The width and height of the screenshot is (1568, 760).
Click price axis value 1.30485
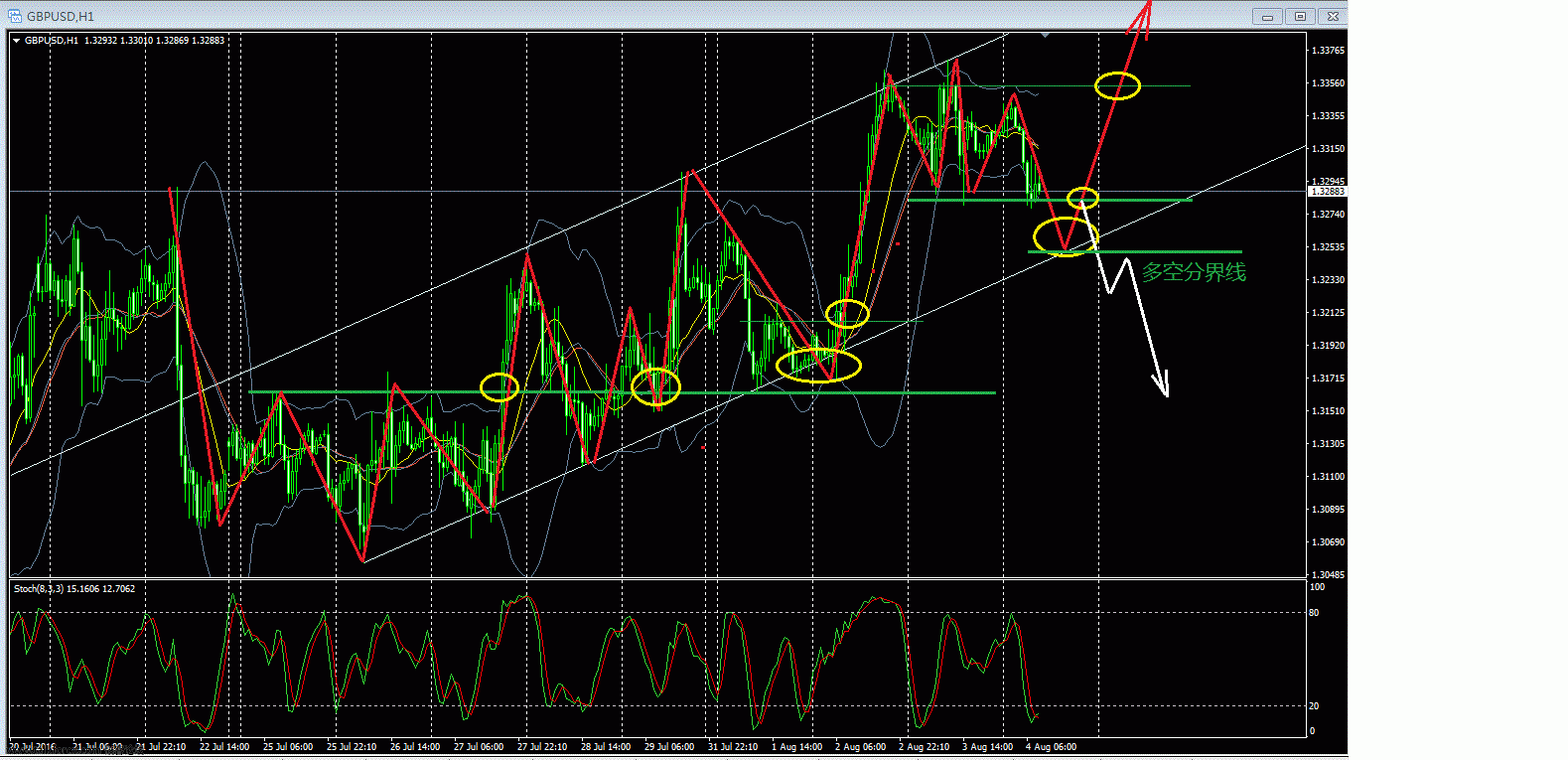[x=1328, y=574]
